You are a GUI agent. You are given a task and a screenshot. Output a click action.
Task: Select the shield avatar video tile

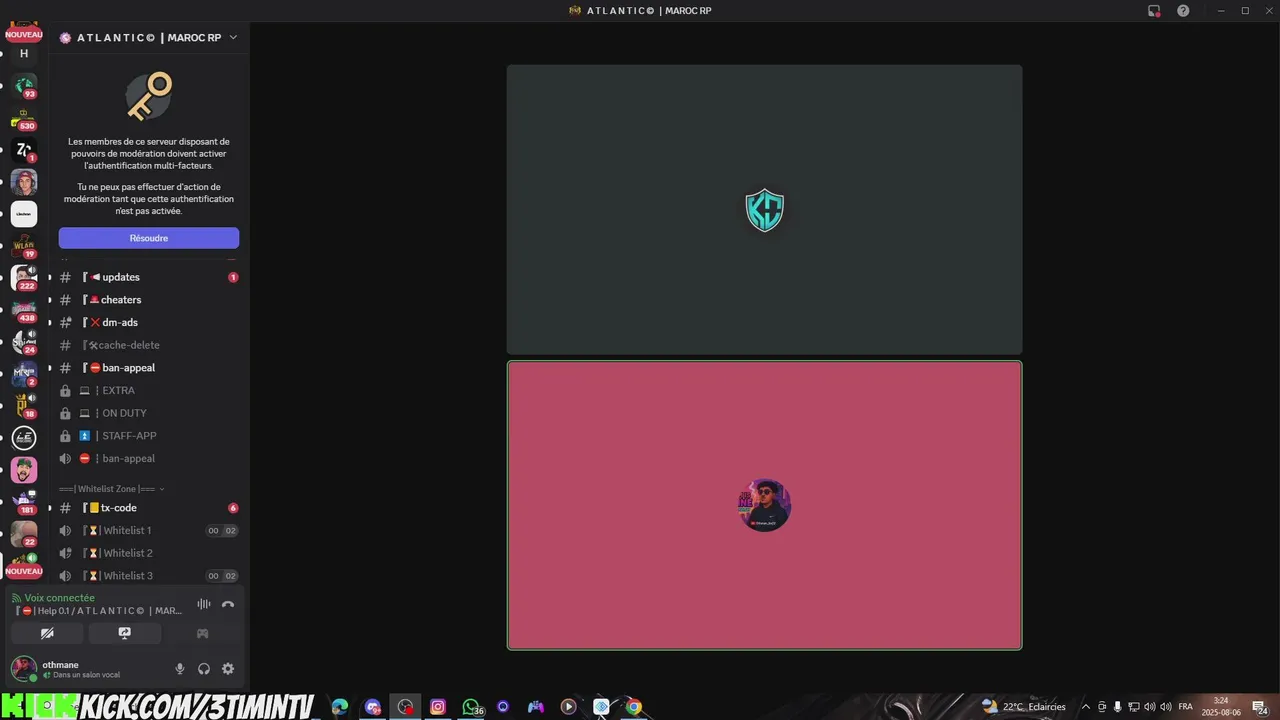[764, 210]
